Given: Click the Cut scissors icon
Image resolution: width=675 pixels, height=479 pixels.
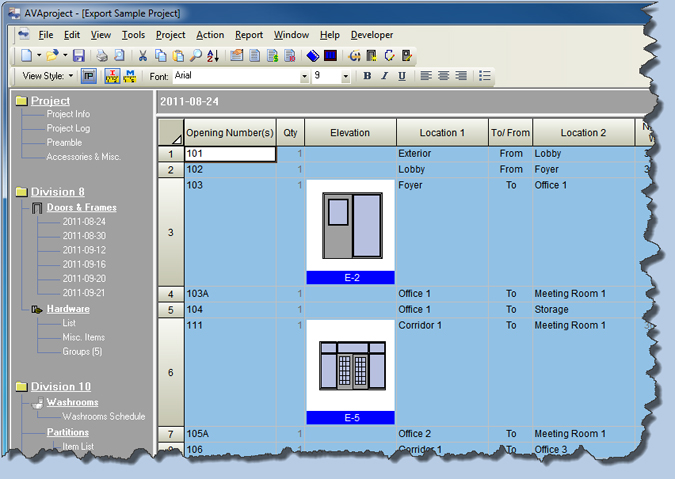Looking at the screenshot, I should coord(143,56).
